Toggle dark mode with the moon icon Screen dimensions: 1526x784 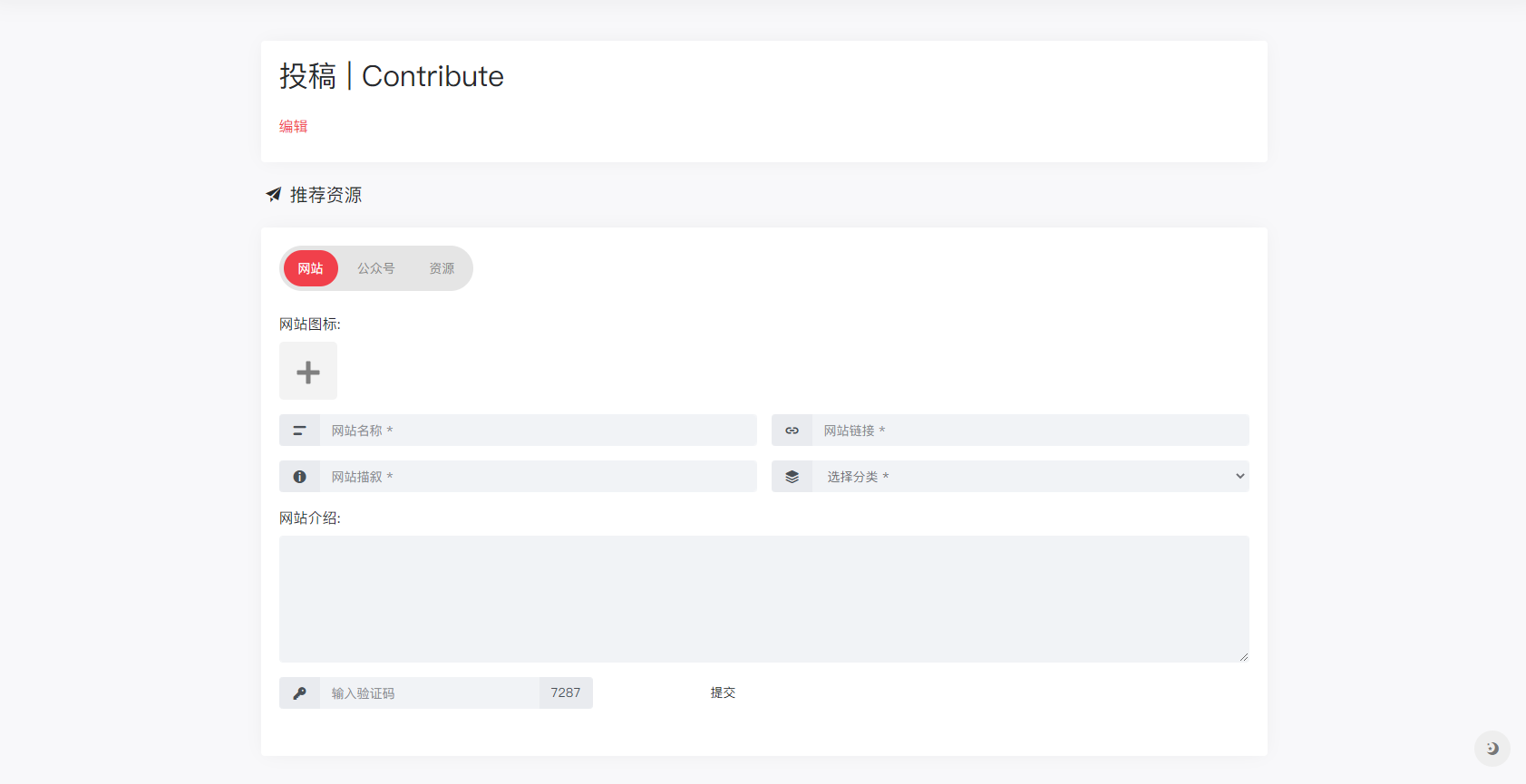coord(1492,749)
